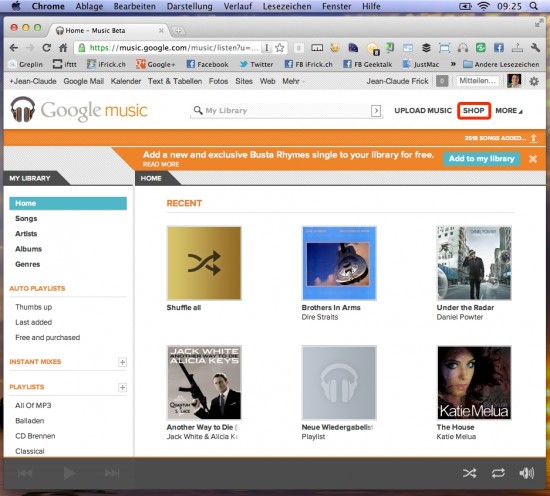Click into the My Library search field

click(286, 111)
